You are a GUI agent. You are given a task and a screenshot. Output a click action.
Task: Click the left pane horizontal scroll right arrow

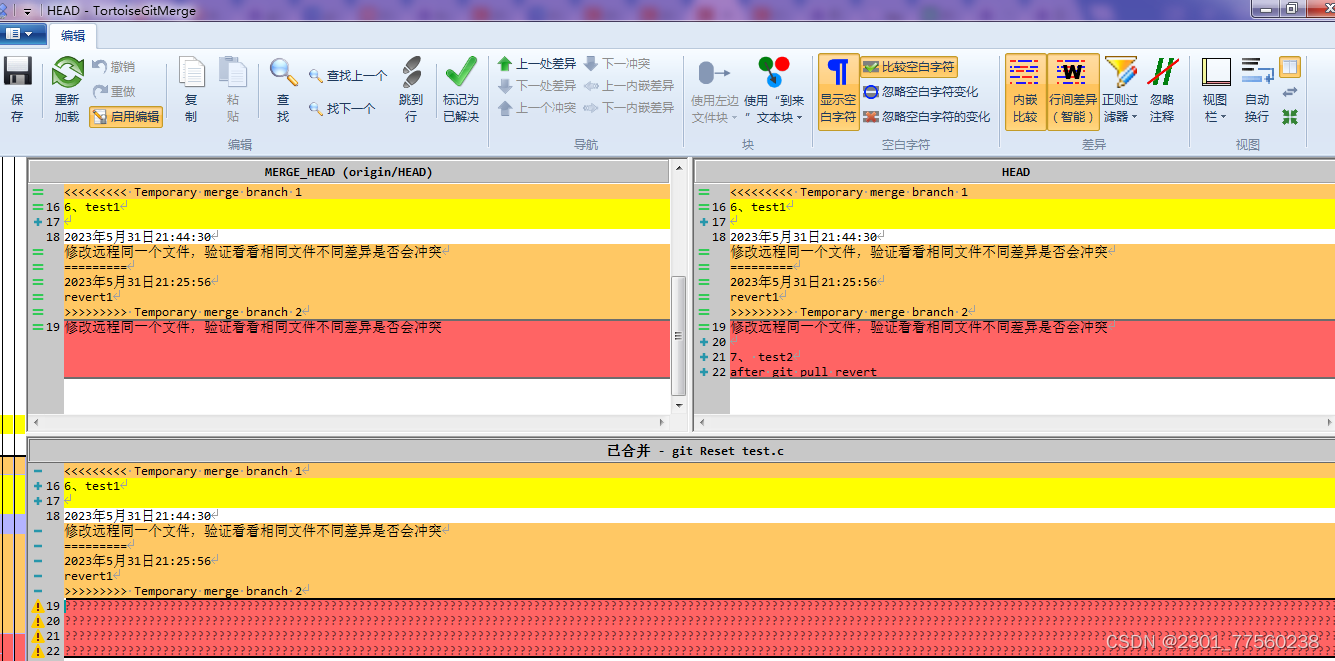coord(662,423)
